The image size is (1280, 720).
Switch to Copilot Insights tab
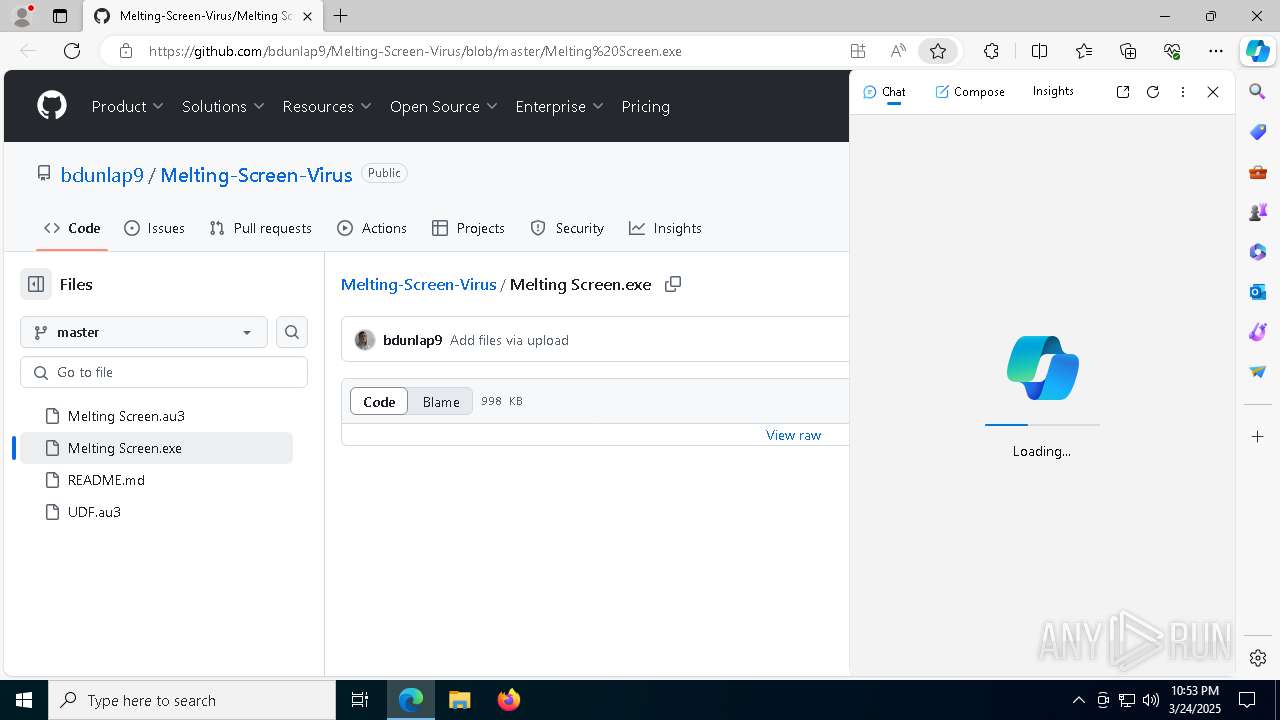point(1053,91)
